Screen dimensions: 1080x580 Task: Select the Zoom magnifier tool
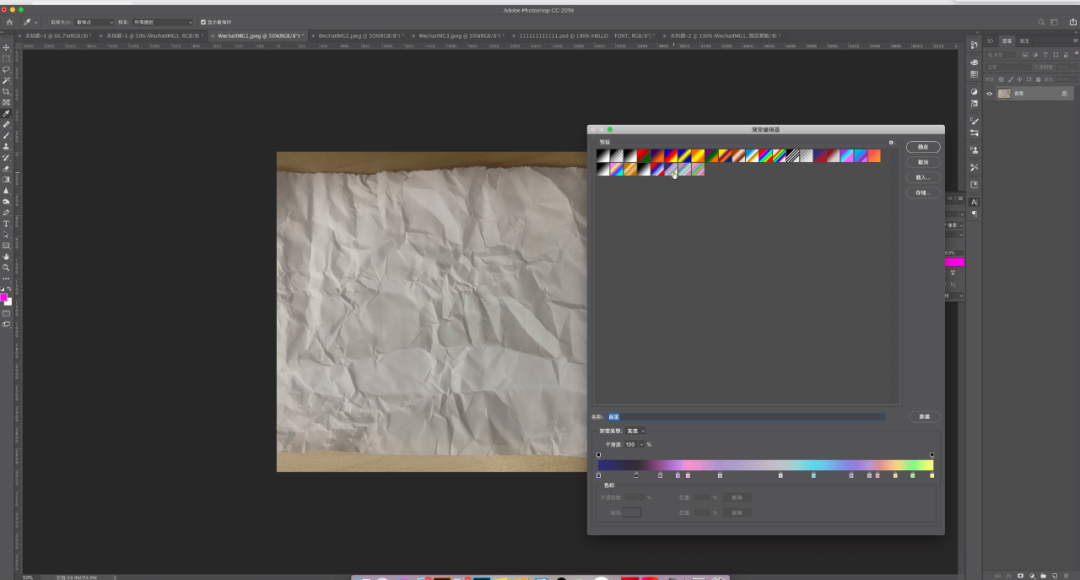click(x=6, y=267)
